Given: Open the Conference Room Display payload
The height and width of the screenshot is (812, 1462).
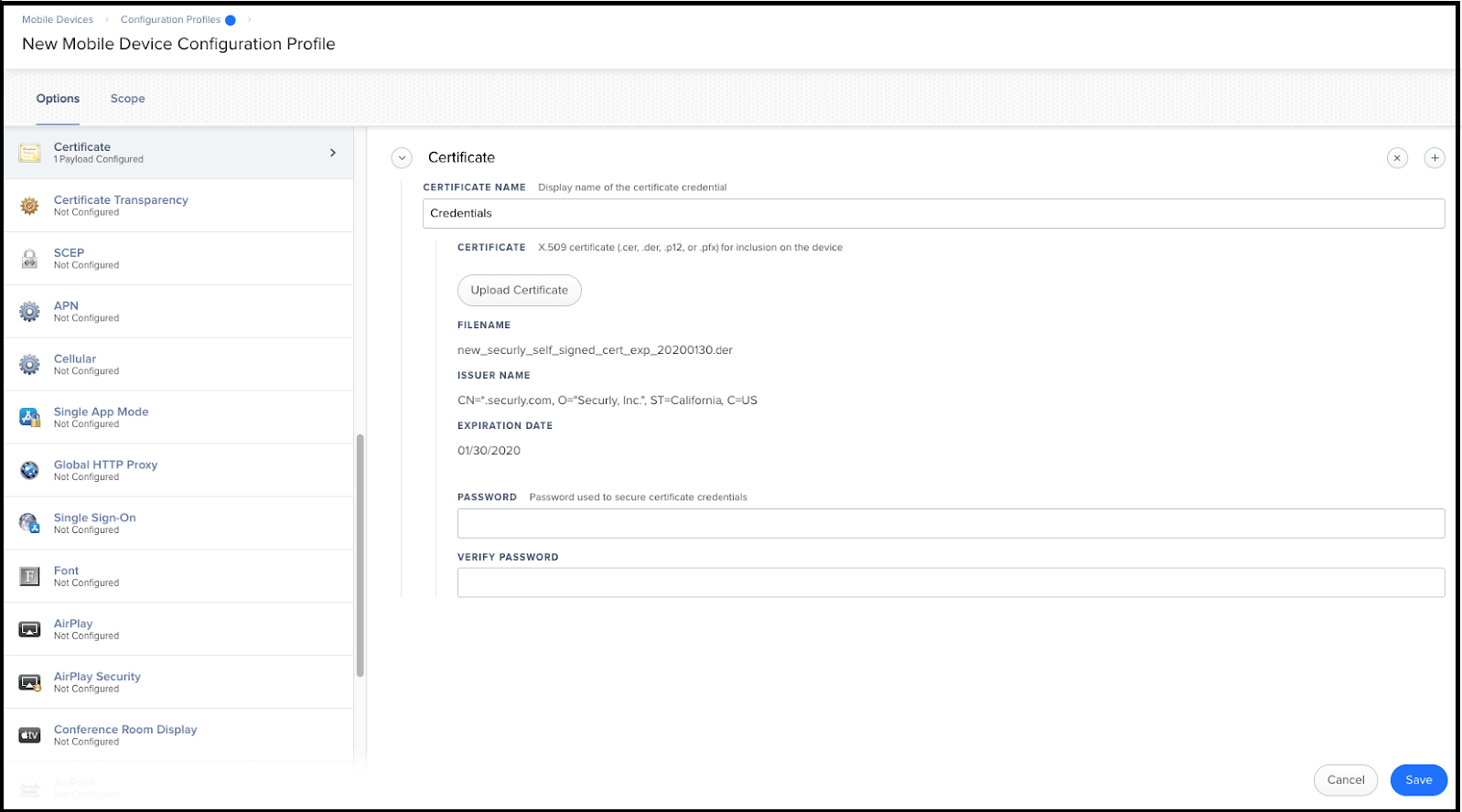Looking at the screenshot, I should point(178,735).
